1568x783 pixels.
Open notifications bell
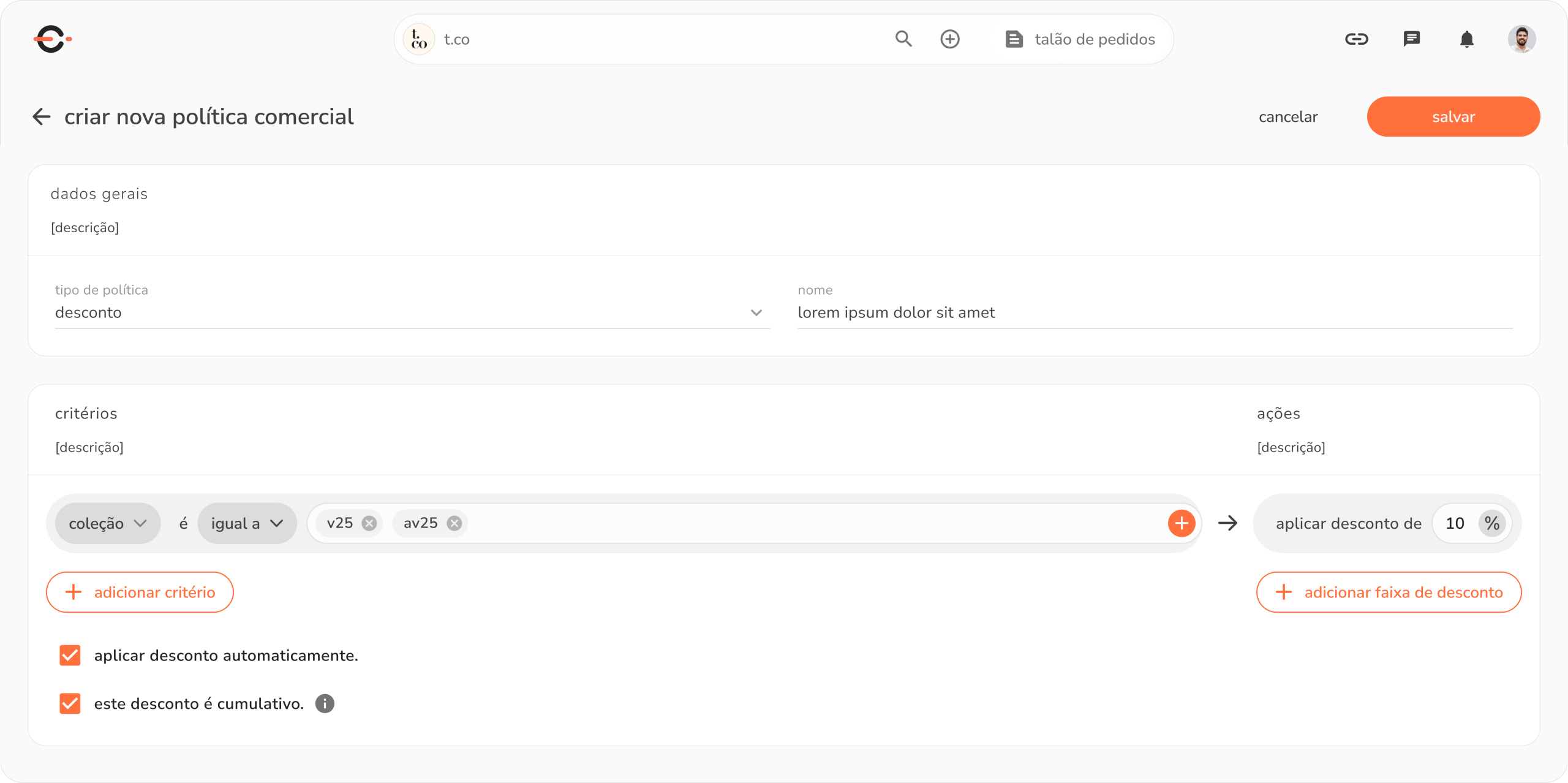tap(1466, 39)
